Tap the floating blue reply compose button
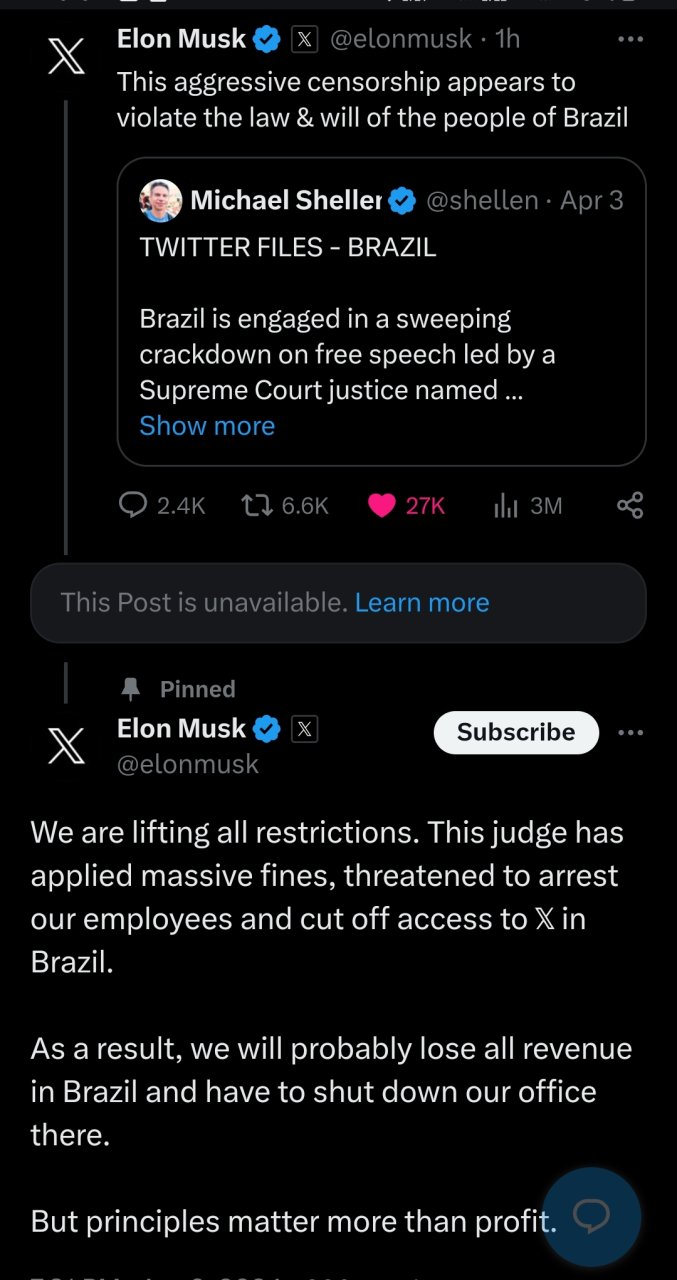Screen dimensions: 677x1280 [591, 1216]
